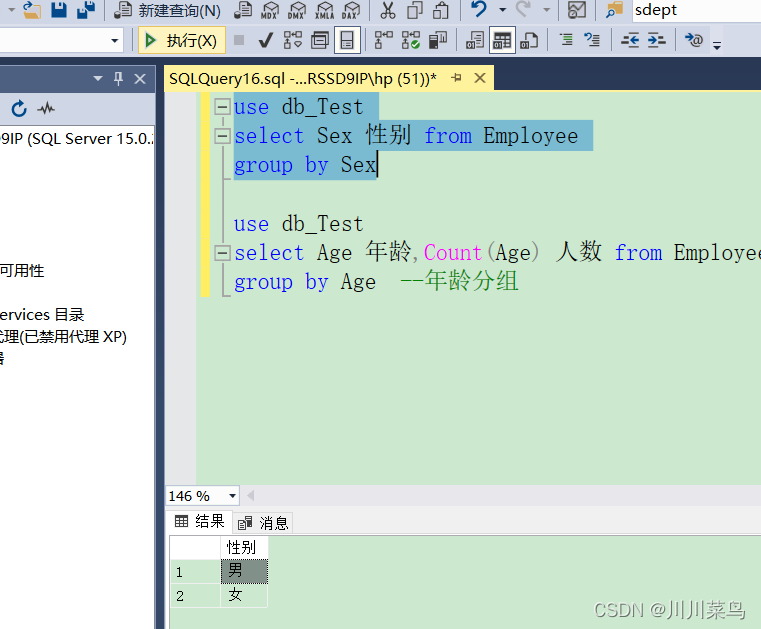Save the current query file

(x=59, y=10)
